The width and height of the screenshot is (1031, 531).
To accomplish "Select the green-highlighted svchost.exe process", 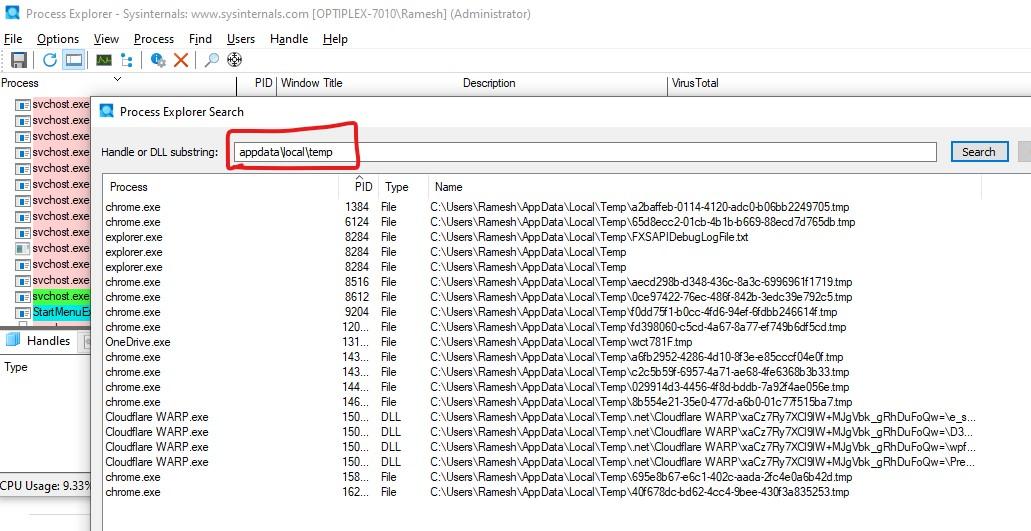I will pos(60,296).
